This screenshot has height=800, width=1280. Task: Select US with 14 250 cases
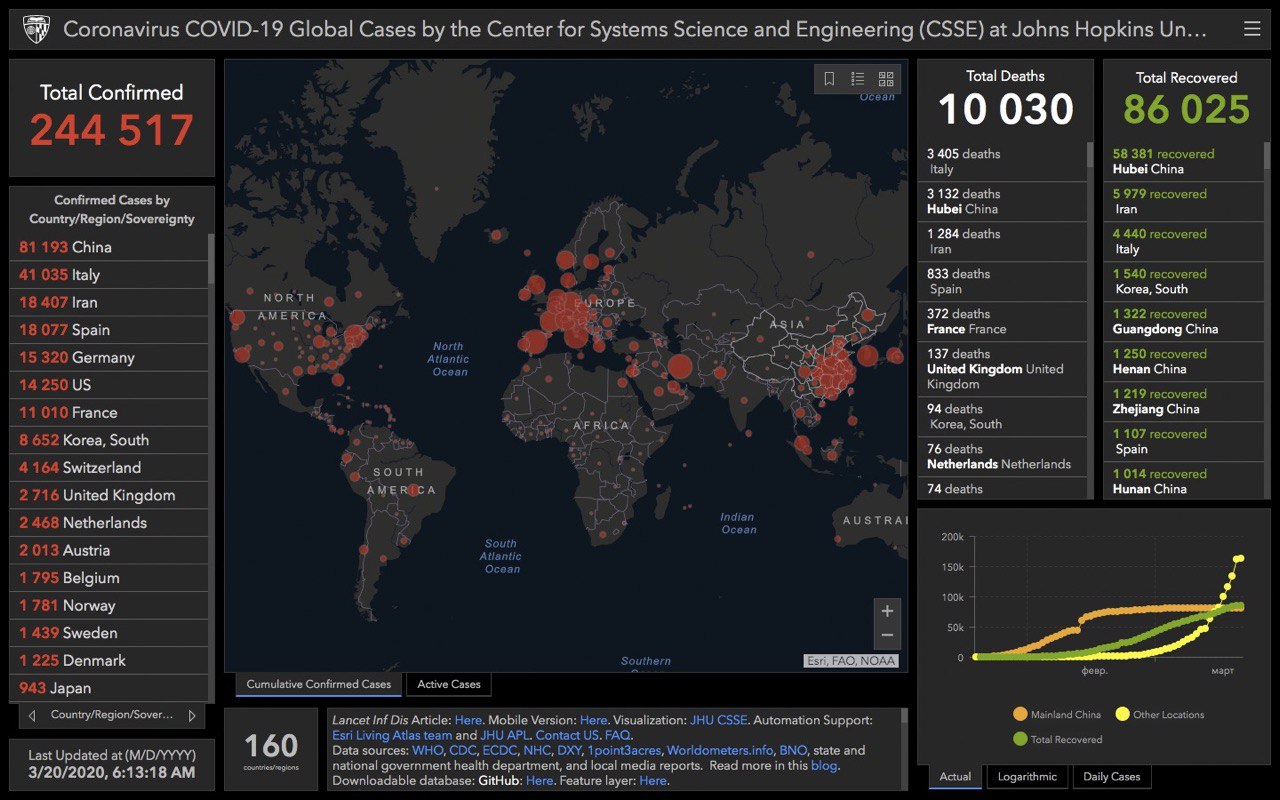point(110,385)
